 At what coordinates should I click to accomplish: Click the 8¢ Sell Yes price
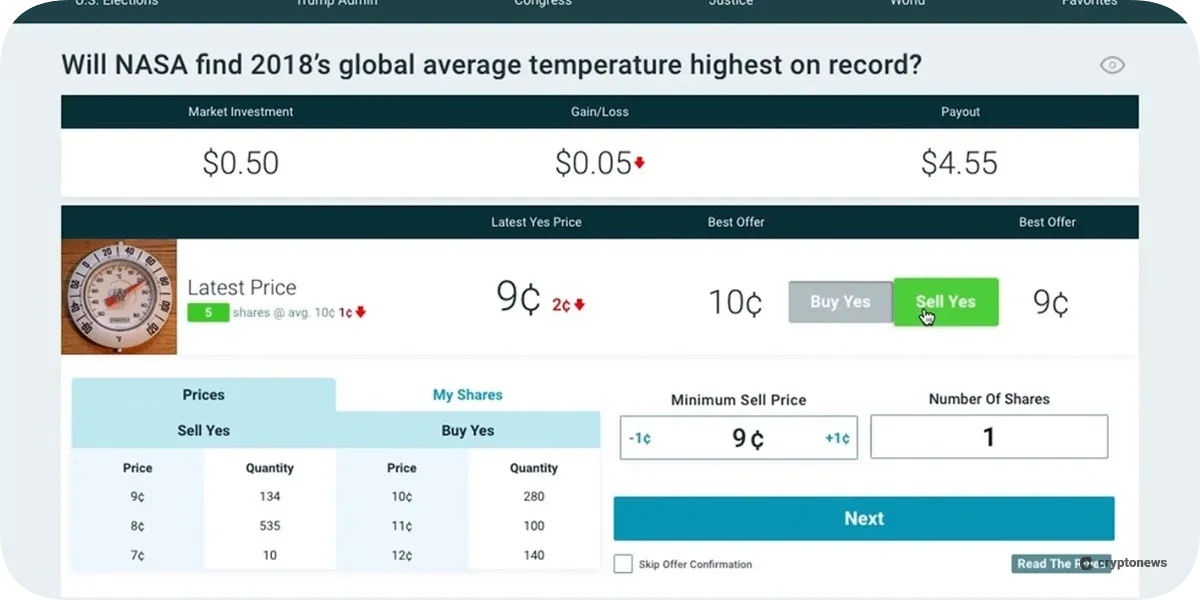click(138, 526)
